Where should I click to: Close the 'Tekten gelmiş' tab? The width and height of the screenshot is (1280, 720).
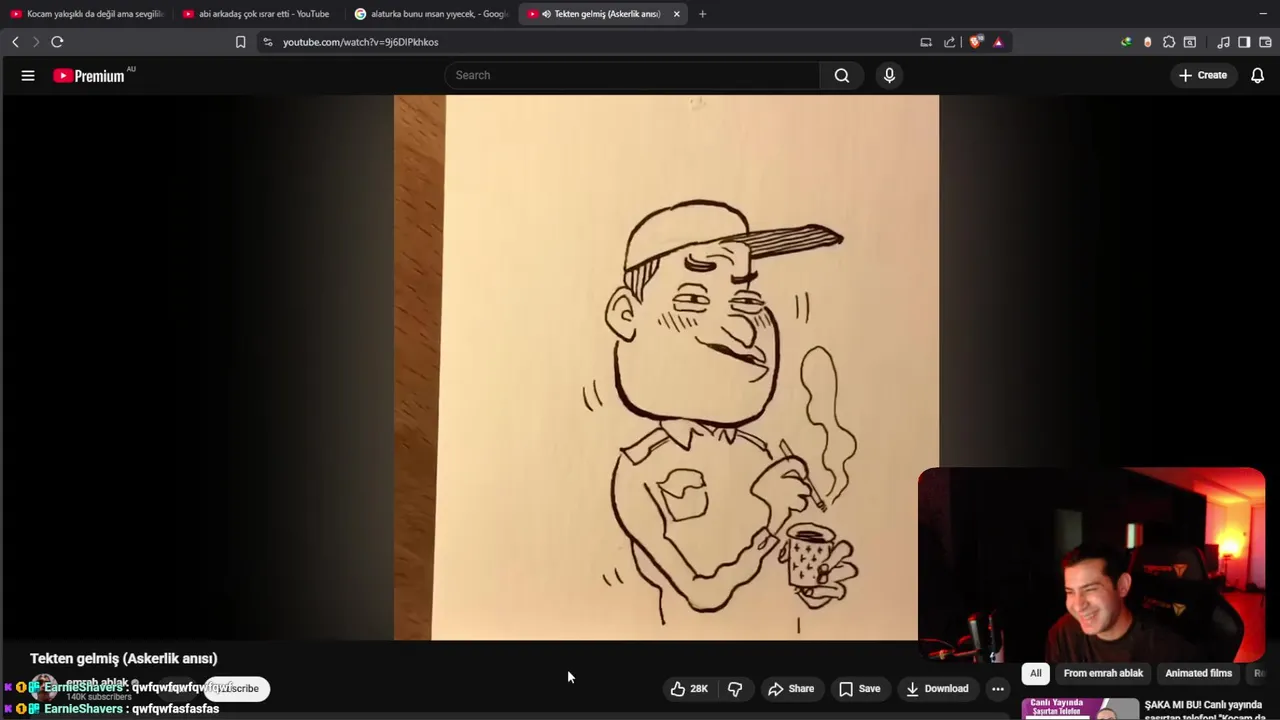[x=677, y=14]
